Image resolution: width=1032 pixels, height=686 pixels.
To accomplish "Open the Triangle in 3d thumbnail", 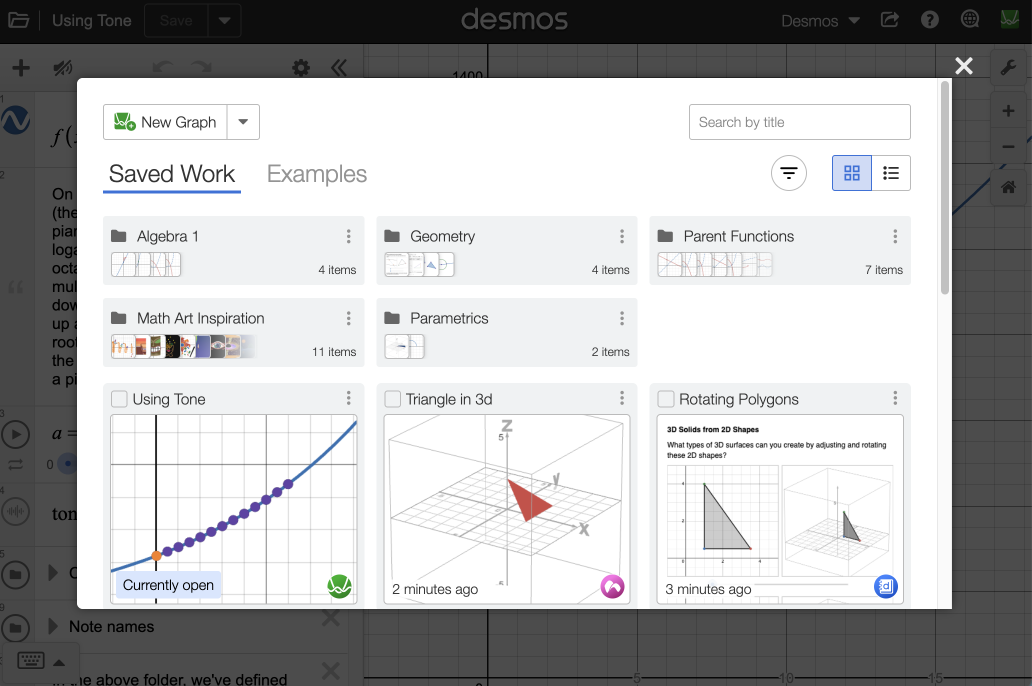I will (x=507, y=509).
